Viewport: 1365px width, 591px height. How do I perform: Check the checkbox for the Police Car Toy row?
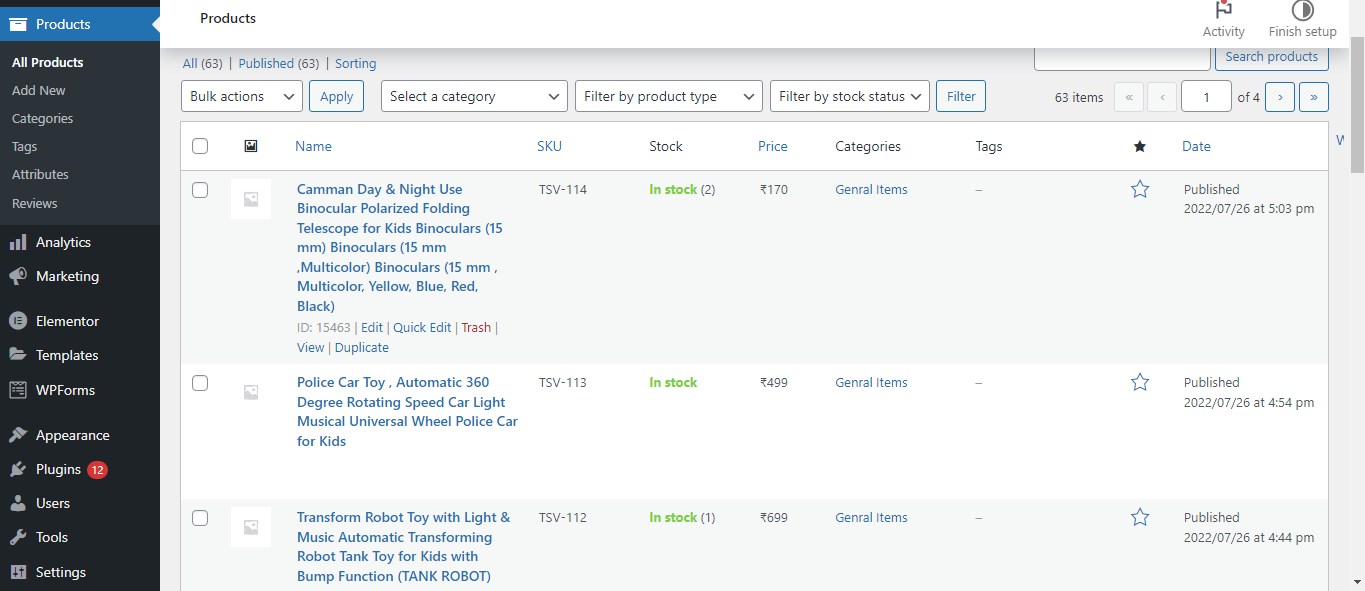point(199,382)
